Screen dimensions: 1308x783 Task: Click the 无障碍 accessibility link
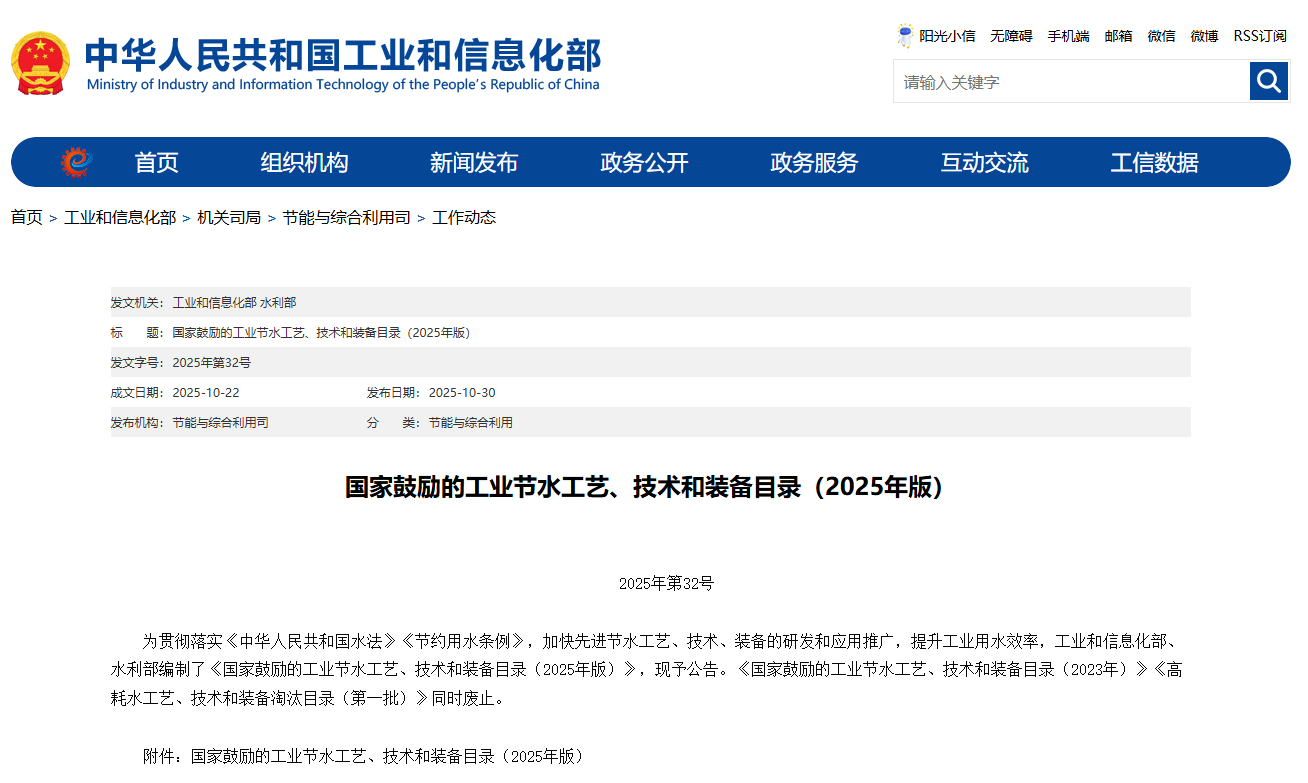click(x=1011, y=36)
